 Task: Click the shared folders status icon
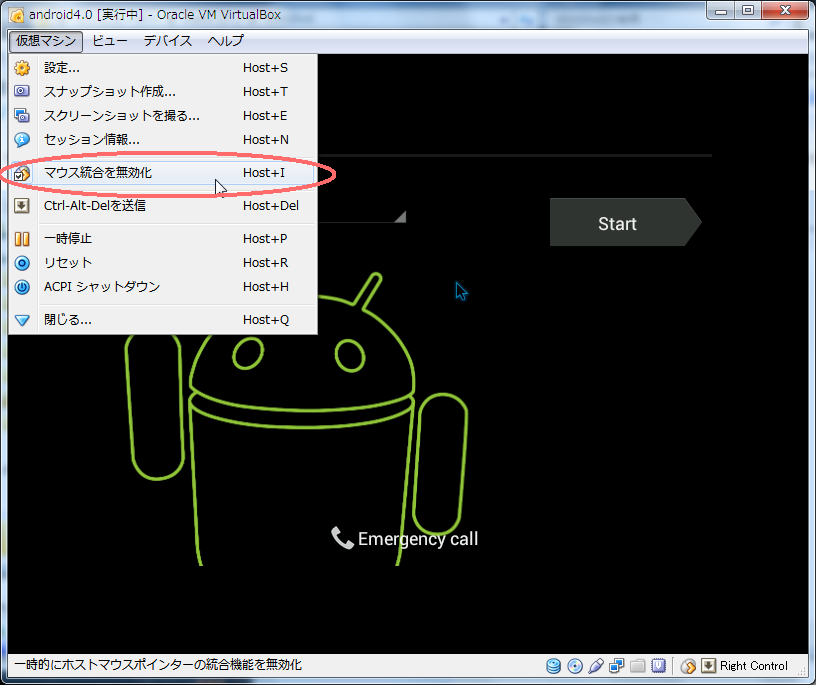(638, 666)
